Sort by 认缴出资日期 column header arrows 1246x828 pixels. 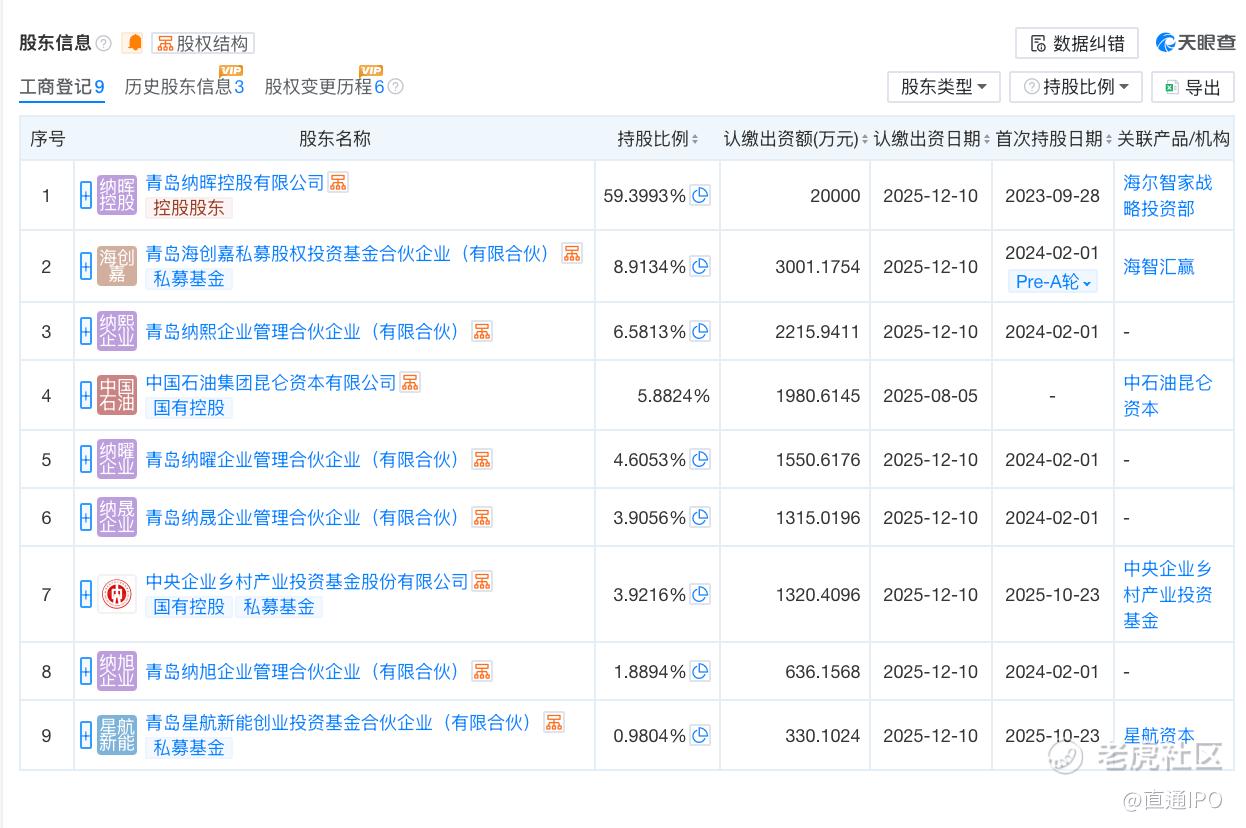tap(986, 139)
